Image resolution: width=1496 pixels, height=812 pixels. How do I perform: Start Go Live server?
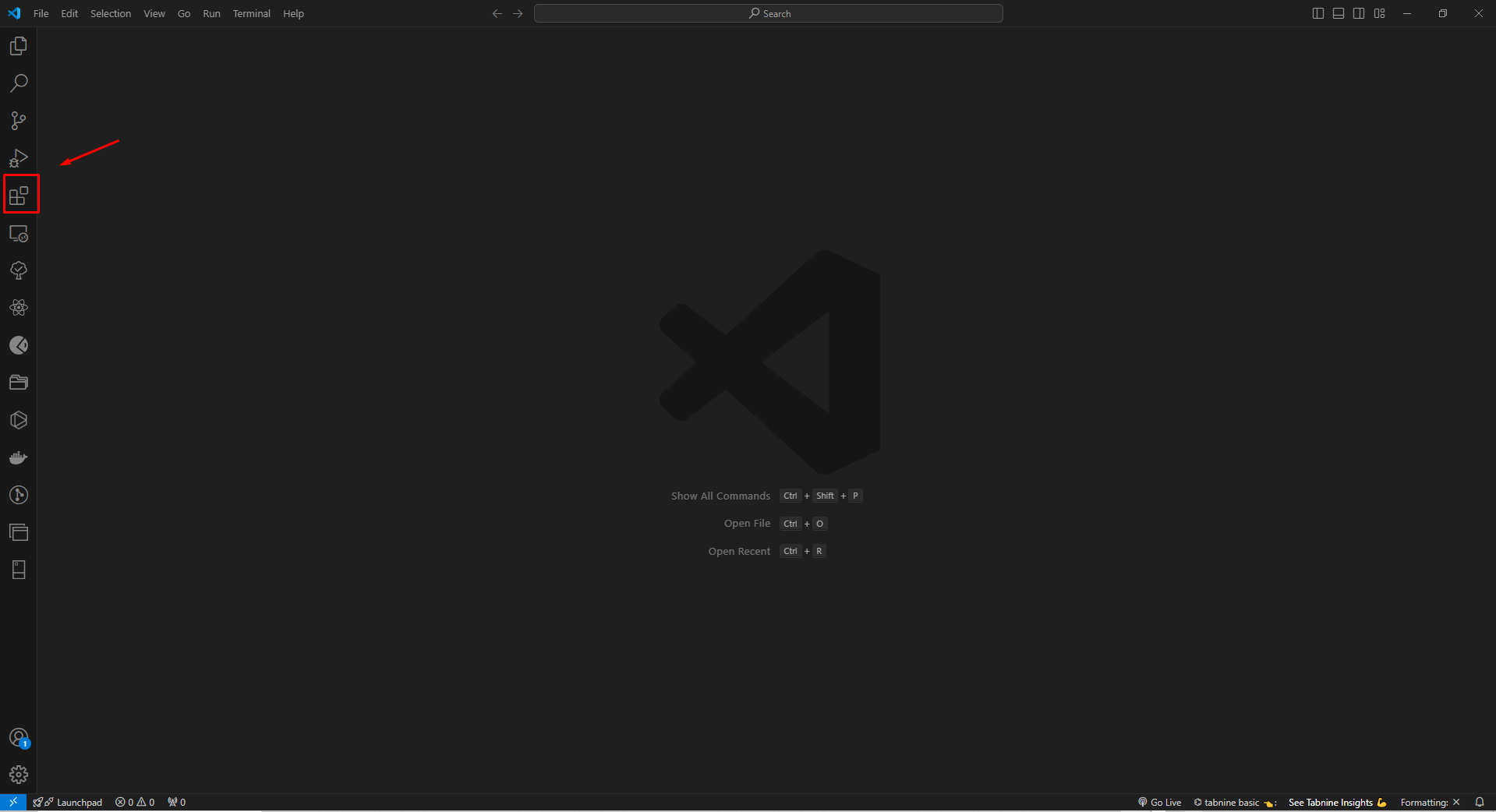click(1159, 802)
